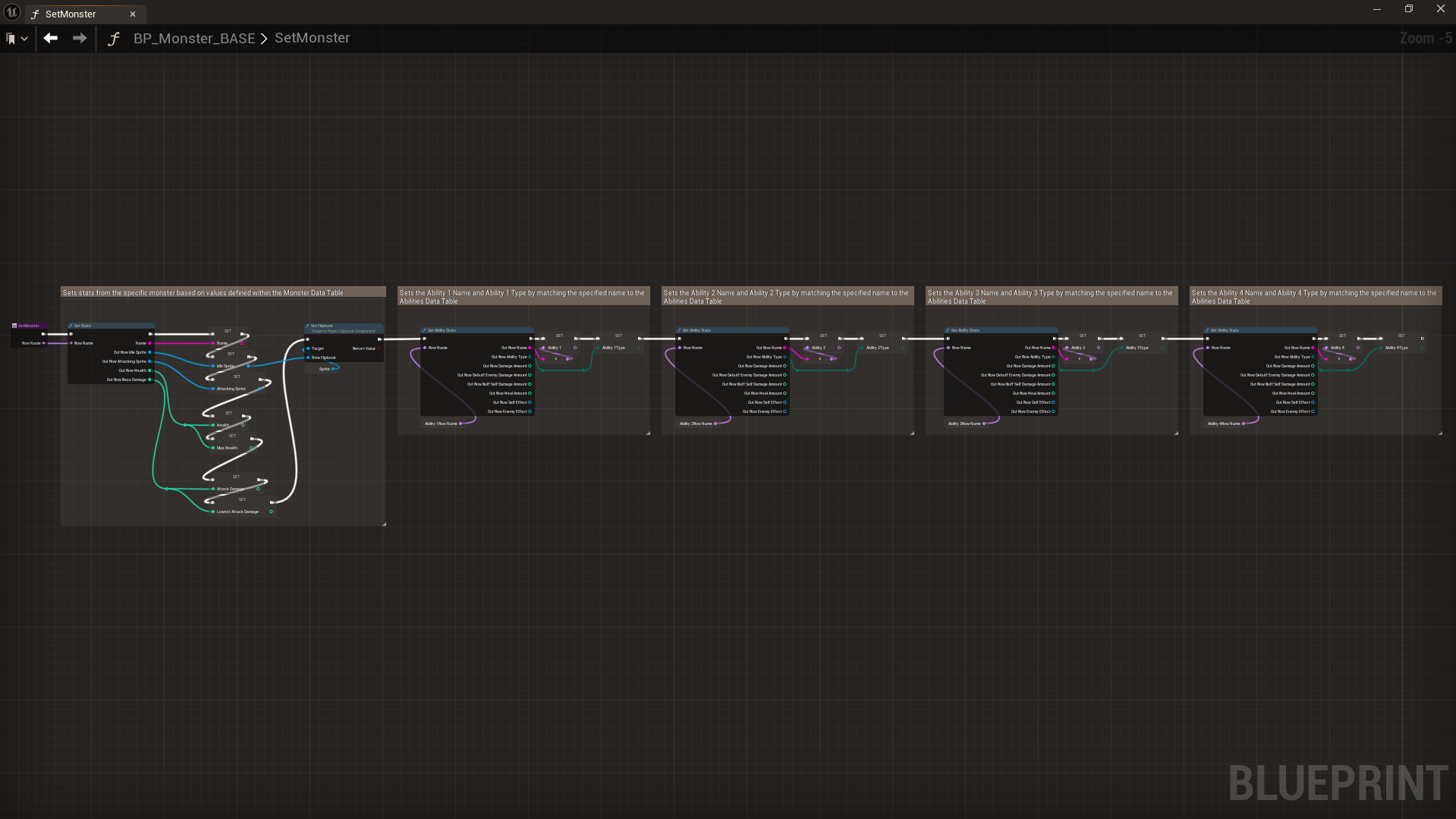
Task: Select the Set Flipbook node header
Action: (343, 327)
